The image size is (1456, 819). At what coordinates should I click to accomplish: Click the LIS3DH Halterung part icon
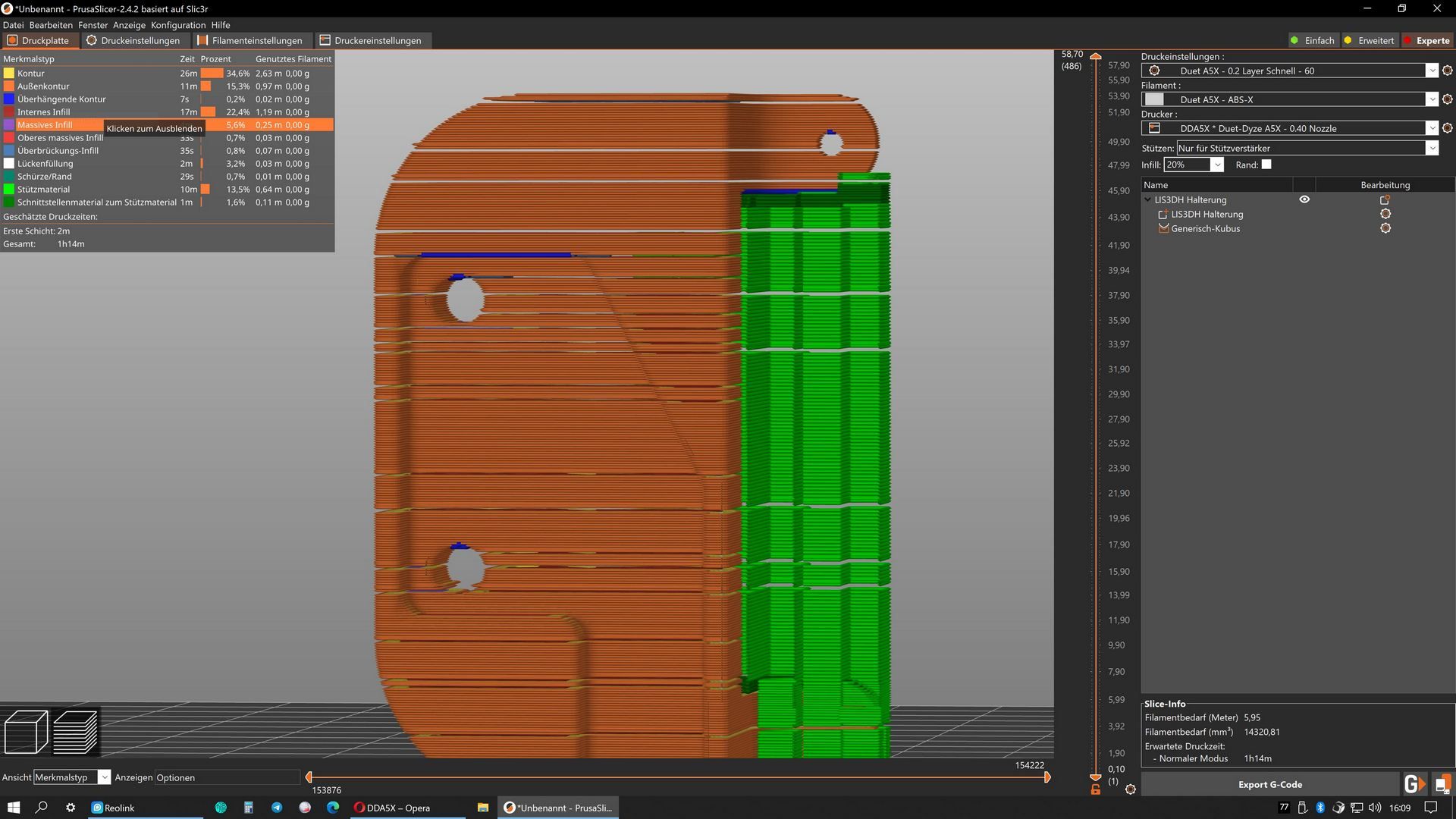click(1163, 214)
